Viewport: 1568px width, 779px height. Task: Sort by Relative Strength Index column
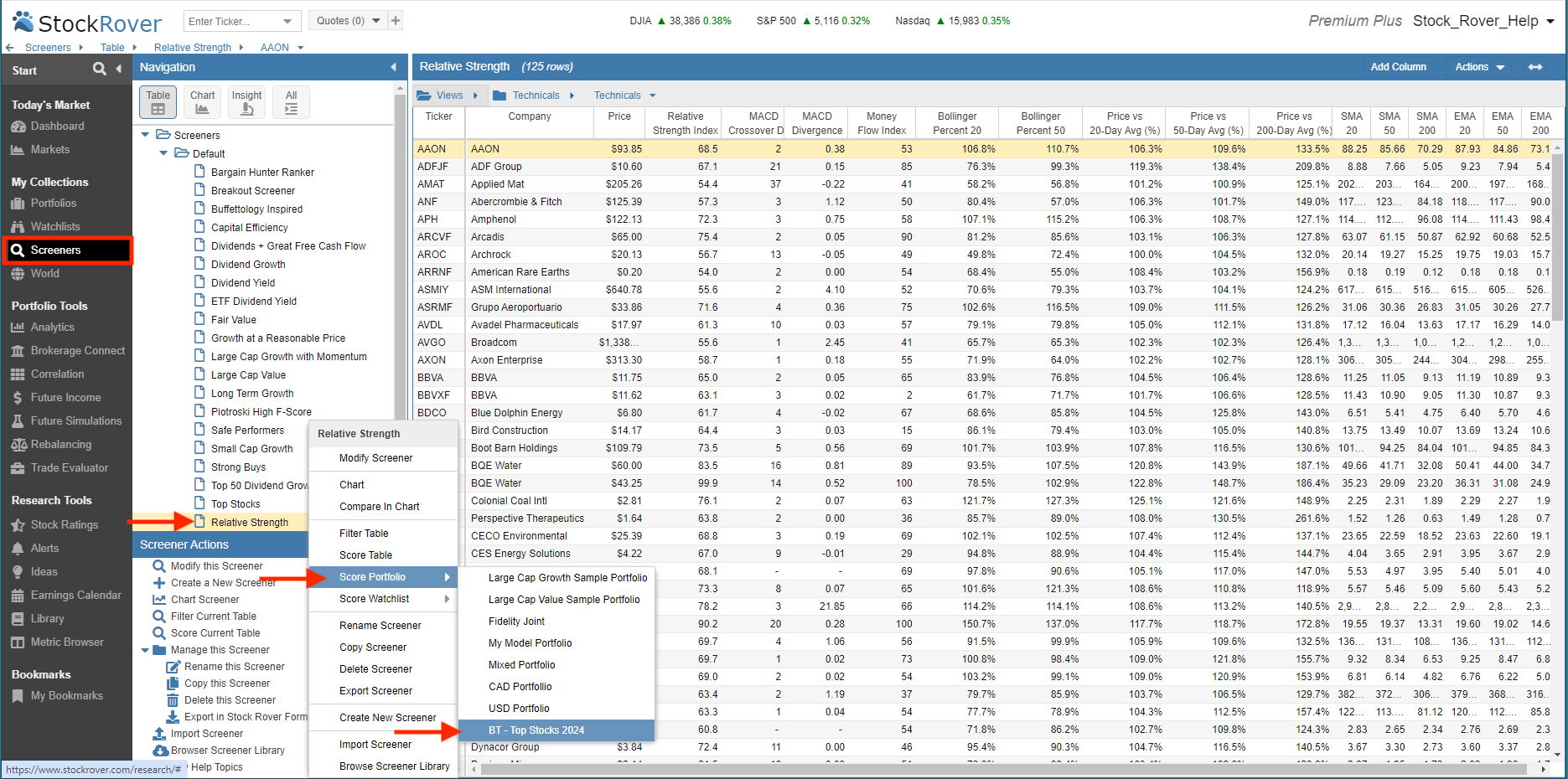[x=685, y=123]
